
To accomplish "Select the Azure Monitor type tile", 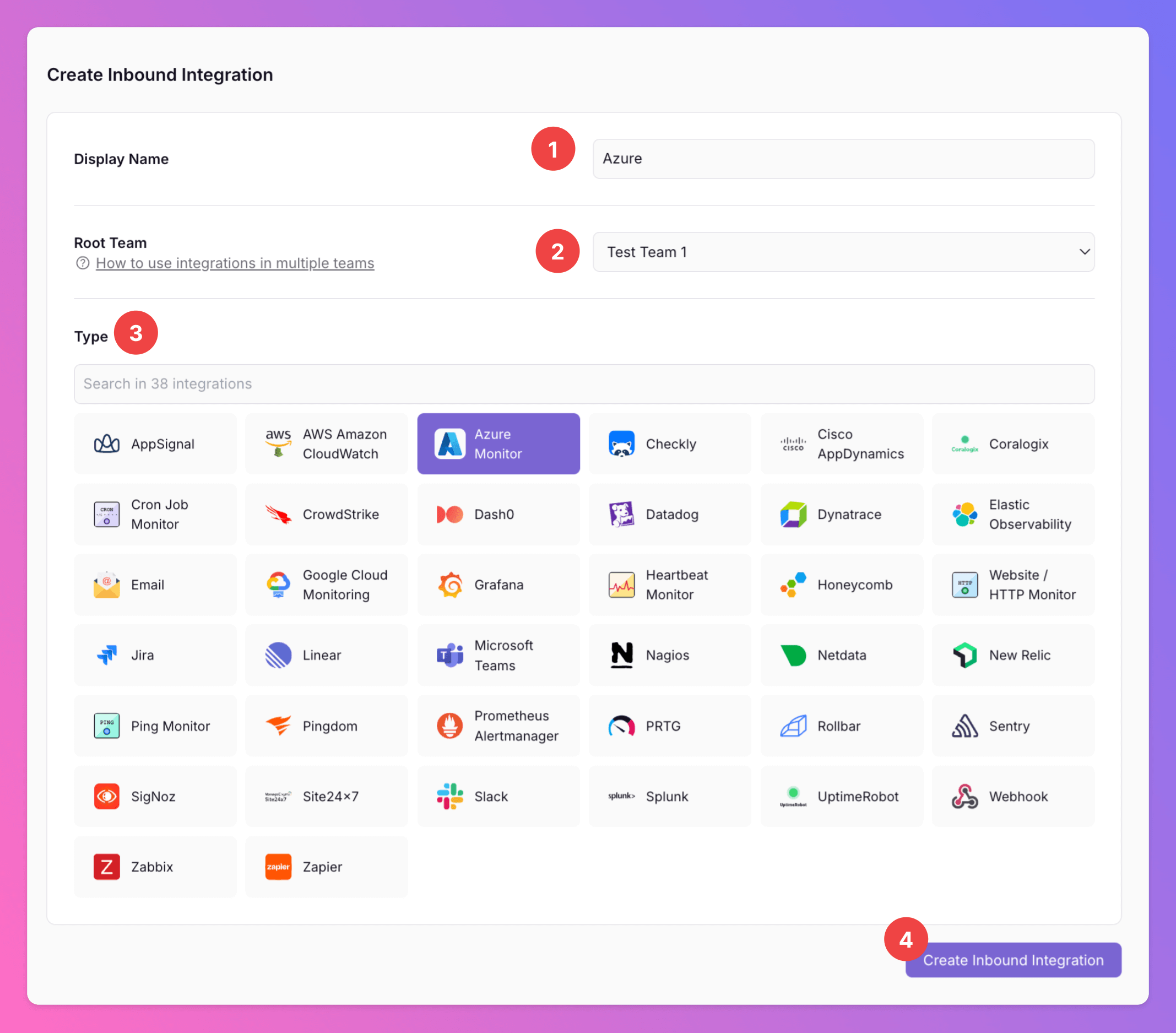I will click(498, 444).
